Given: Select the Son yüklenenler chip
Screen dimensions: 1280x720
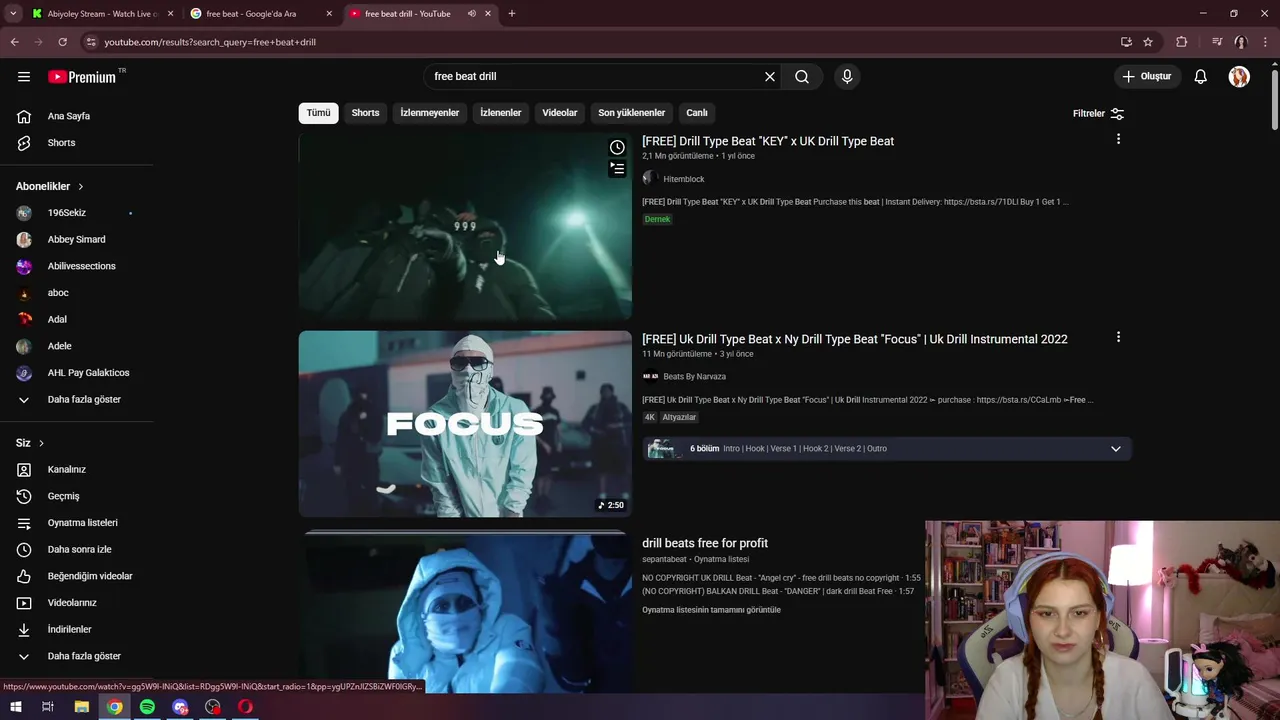Looking at the screenshot, I should point(631,113).
